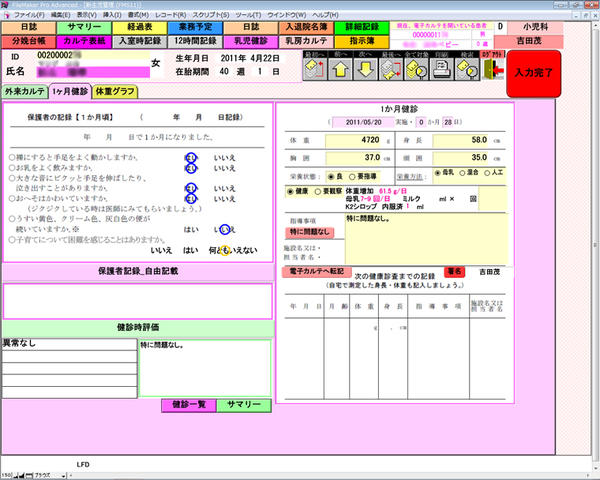This screenshot has width=600, height=480.
Task: Open ファイル(F) menu
Action: (x=29, y=15)
